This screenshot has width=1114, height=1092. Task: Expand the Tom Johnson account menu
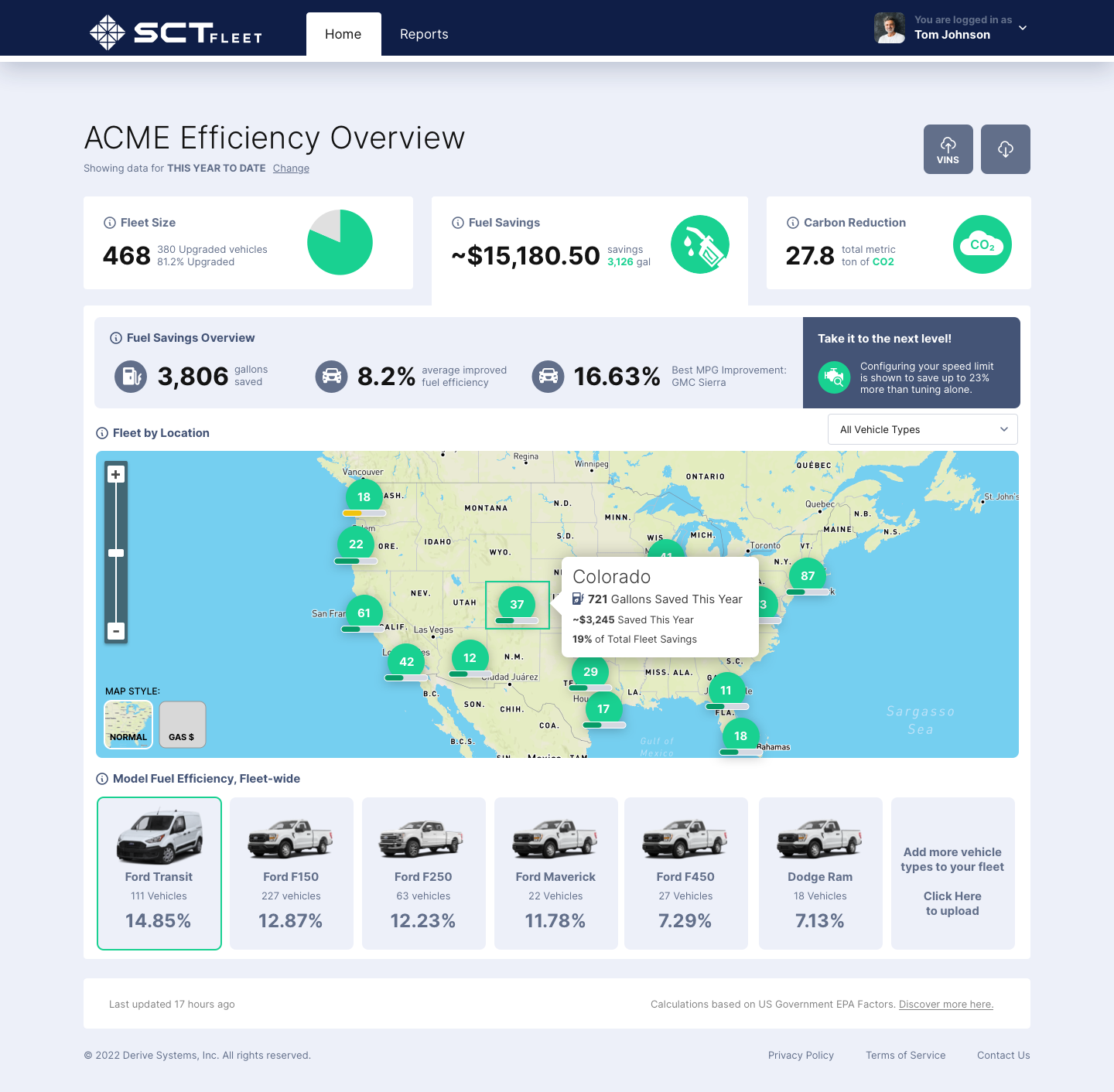coord(1022,28)
